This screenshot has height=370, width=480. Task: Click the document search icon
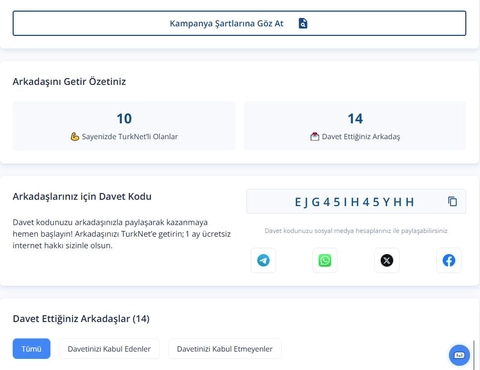point(303,23)
